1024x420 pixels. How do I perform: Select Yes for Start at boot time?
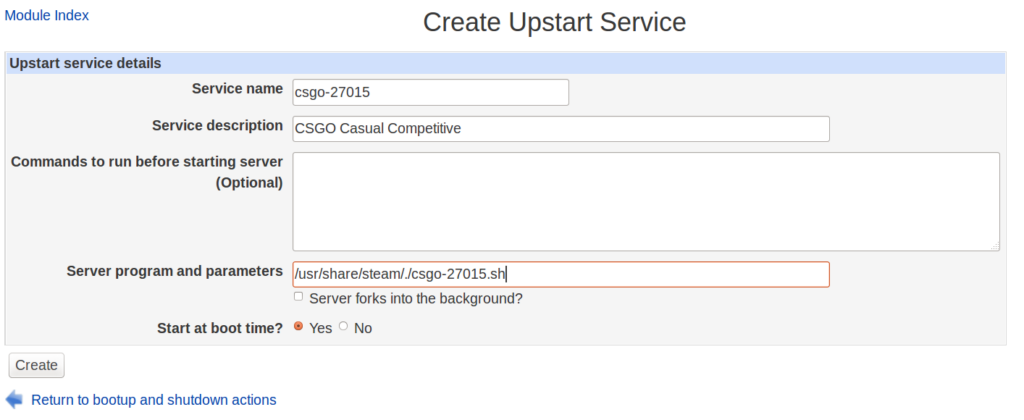(298, 326)
